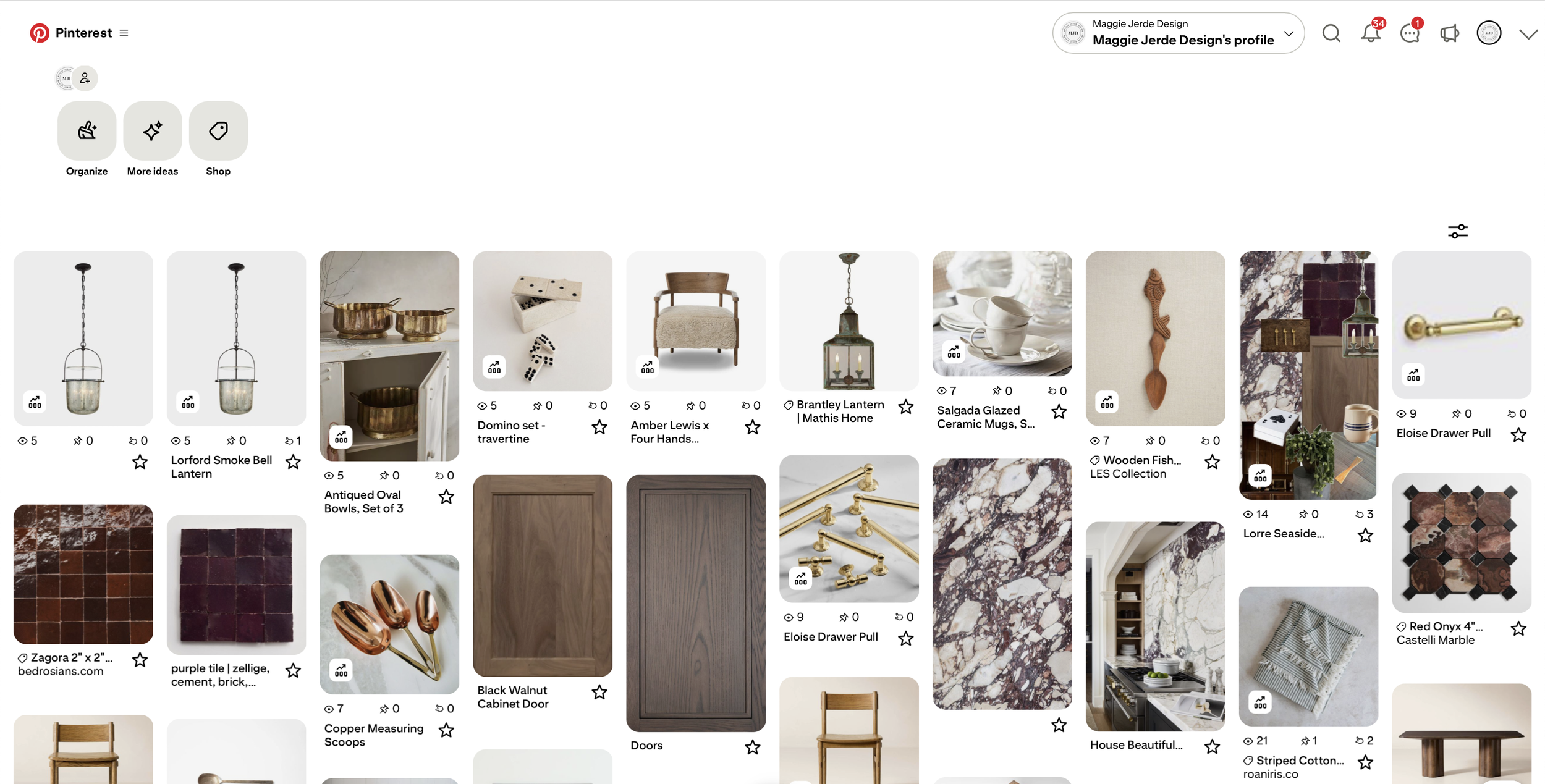This screenshot has width=1545, height=784.
Task: Open messages chat bubble icon
Action: 1410,33
